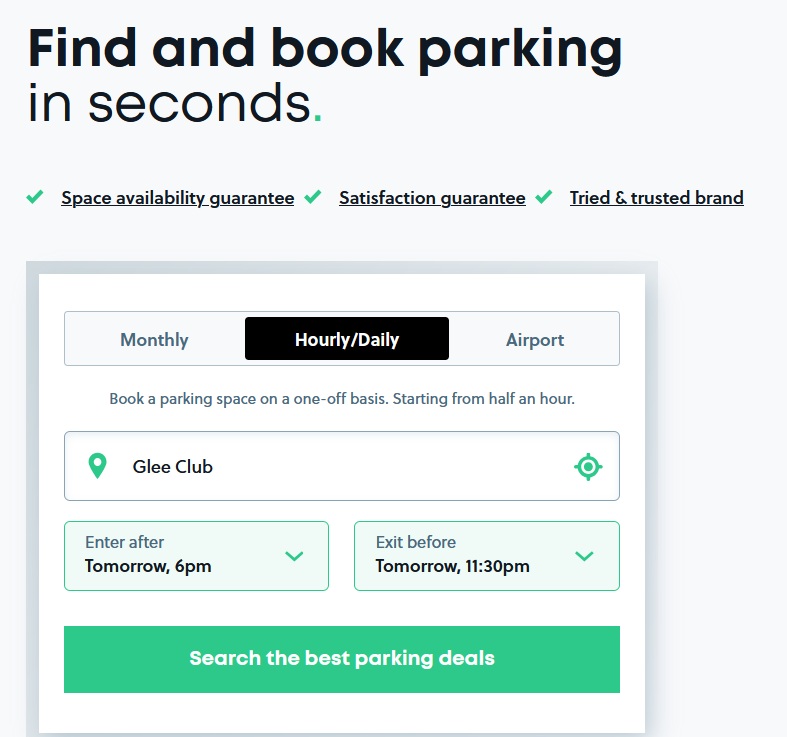The height and width of the screenshot is (737, 787).
Task: Switch to the Airport tab
Action: point(535,339)
